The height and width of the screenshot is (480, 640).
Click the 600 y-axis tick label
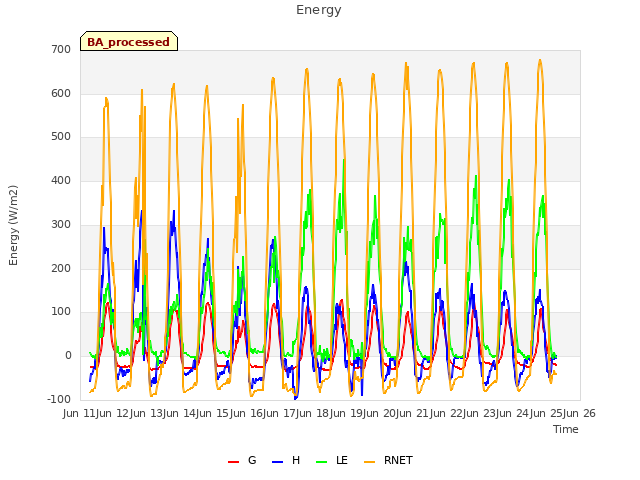[61, 93]
